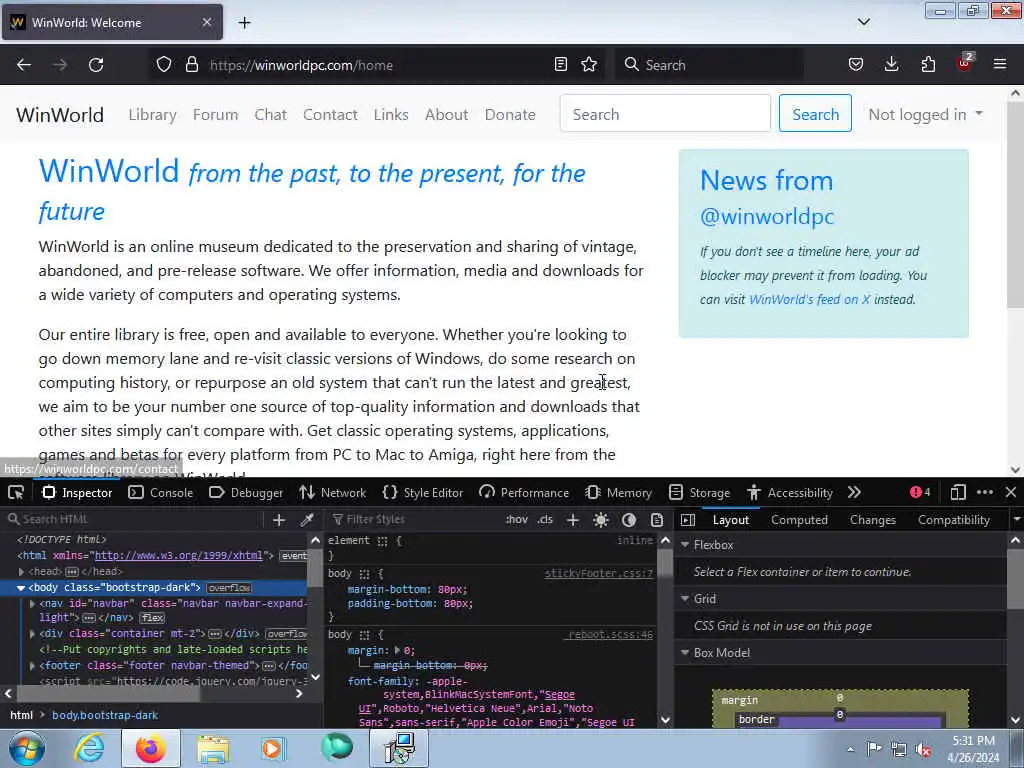The image size is (1024, 768).
Task: Click the volume speaker tray icon
Action: coord(923,749)
